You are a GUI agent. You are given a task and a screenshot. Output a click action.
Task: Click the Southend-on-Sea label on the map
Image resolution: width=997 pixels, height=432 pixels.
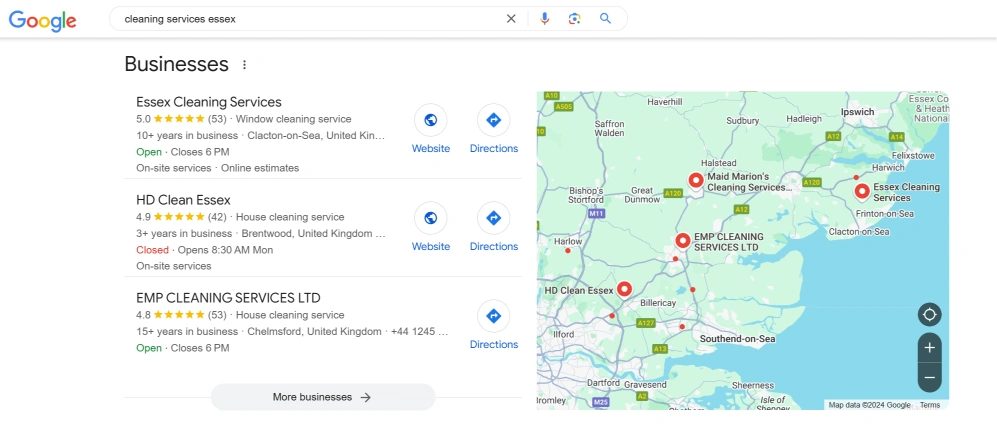coord(738,339)
